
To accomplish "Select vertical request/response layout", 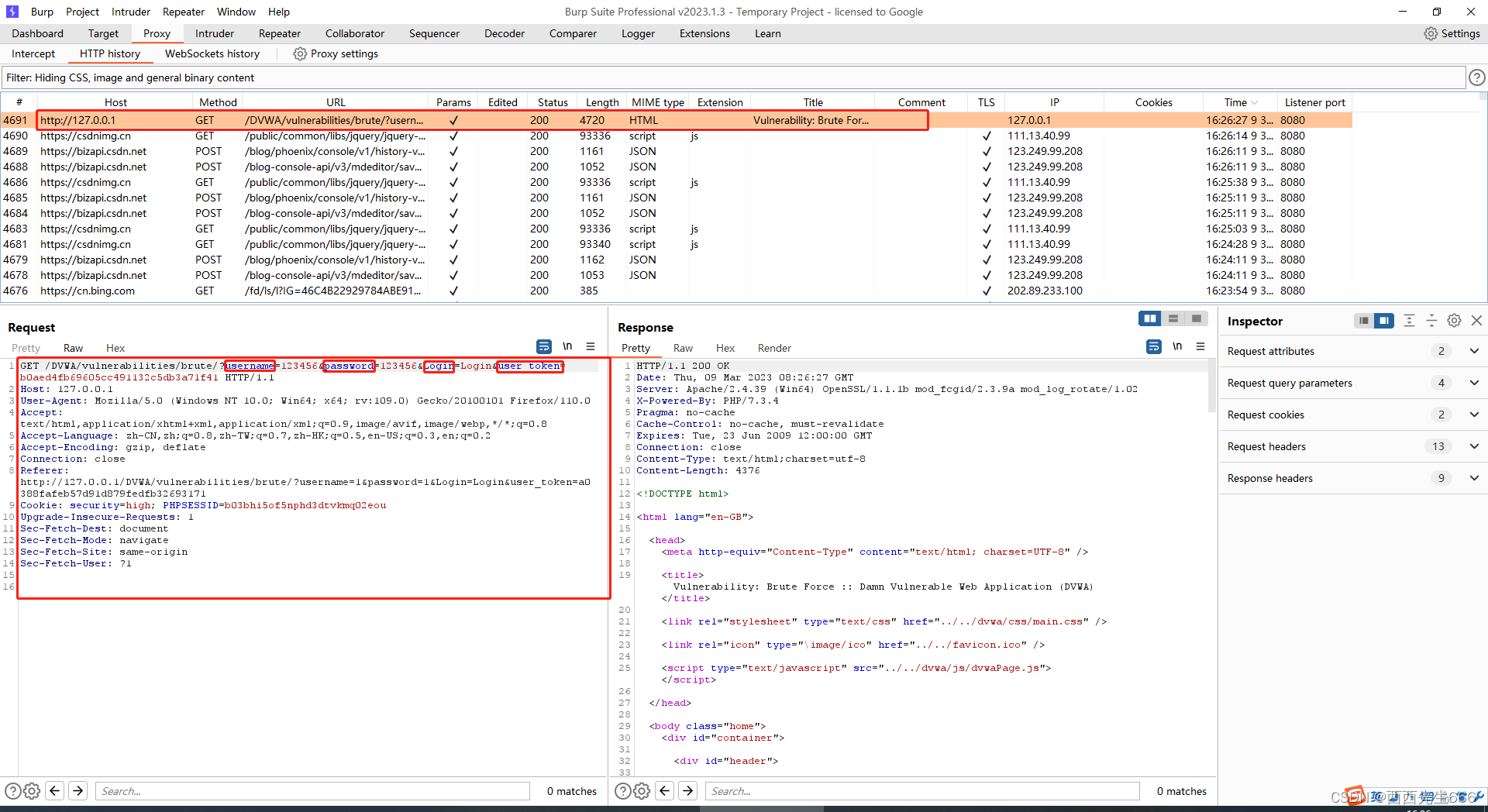I will [x=1173, y=318].
